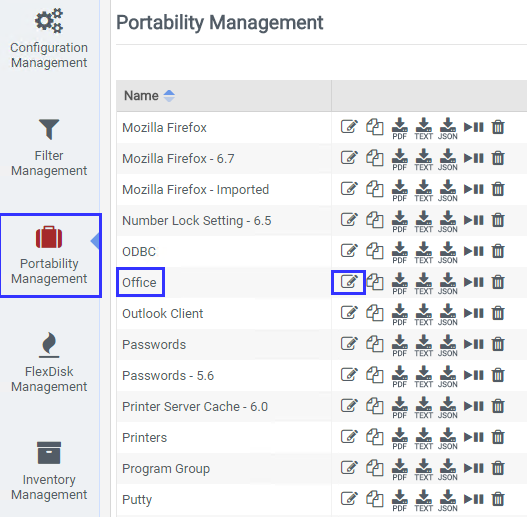Select the Passwords - 5.6 row name
Screen dimensions: 527x517
[168, 375]
